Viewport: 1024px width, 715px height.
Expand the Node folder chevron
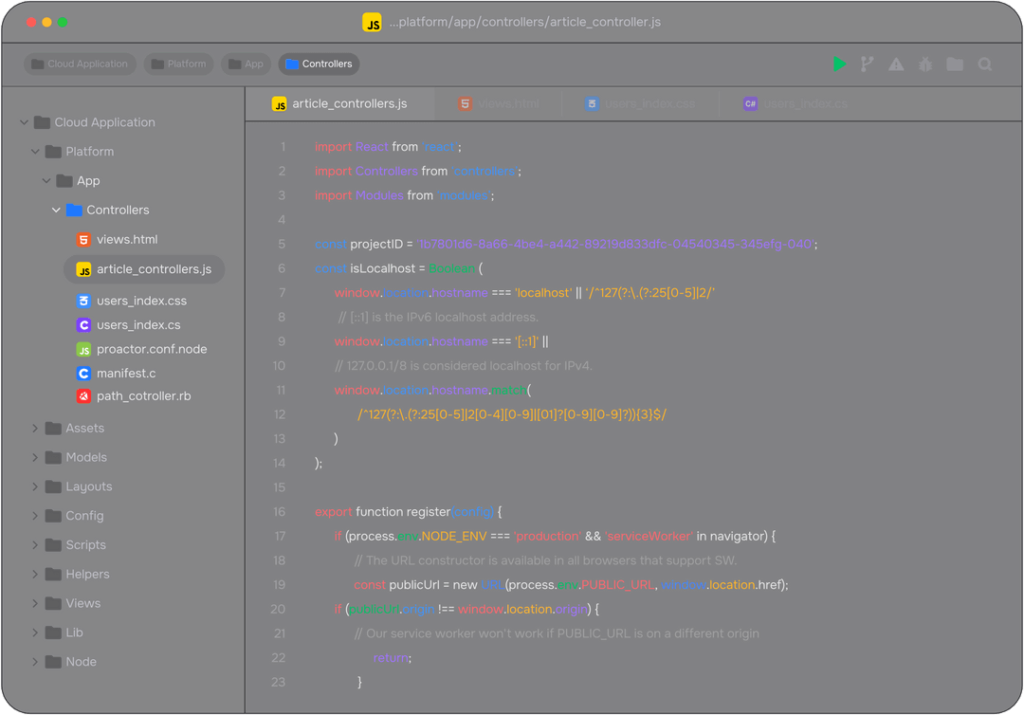(x=35, y=662)
